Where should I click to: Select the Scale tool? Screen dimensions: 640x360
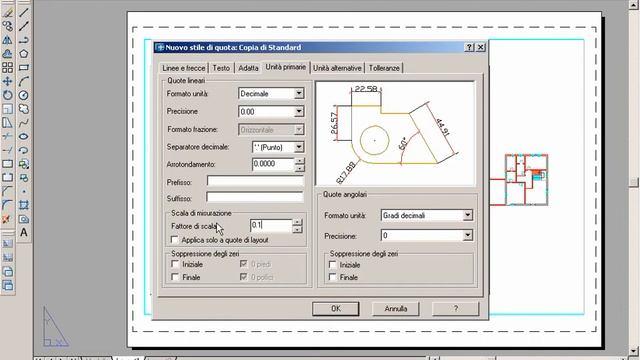tap(7, 109)
